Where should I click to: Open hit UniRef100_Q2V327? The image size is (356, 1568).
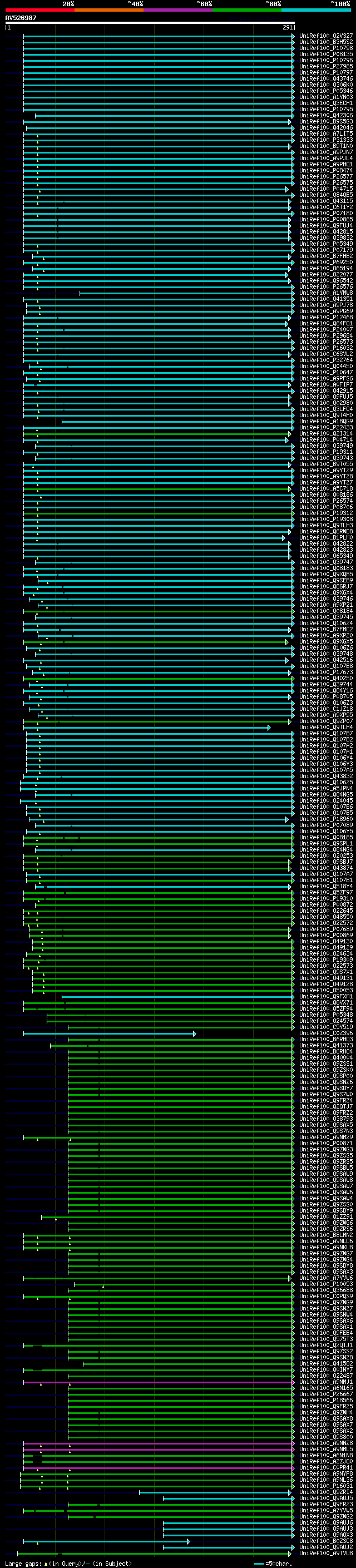(x=326, y=36)
